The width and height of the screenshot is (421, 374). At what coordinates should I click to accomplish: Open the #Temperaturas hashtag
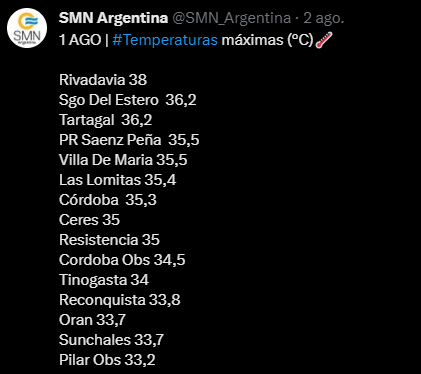click(x=165, y=40)
